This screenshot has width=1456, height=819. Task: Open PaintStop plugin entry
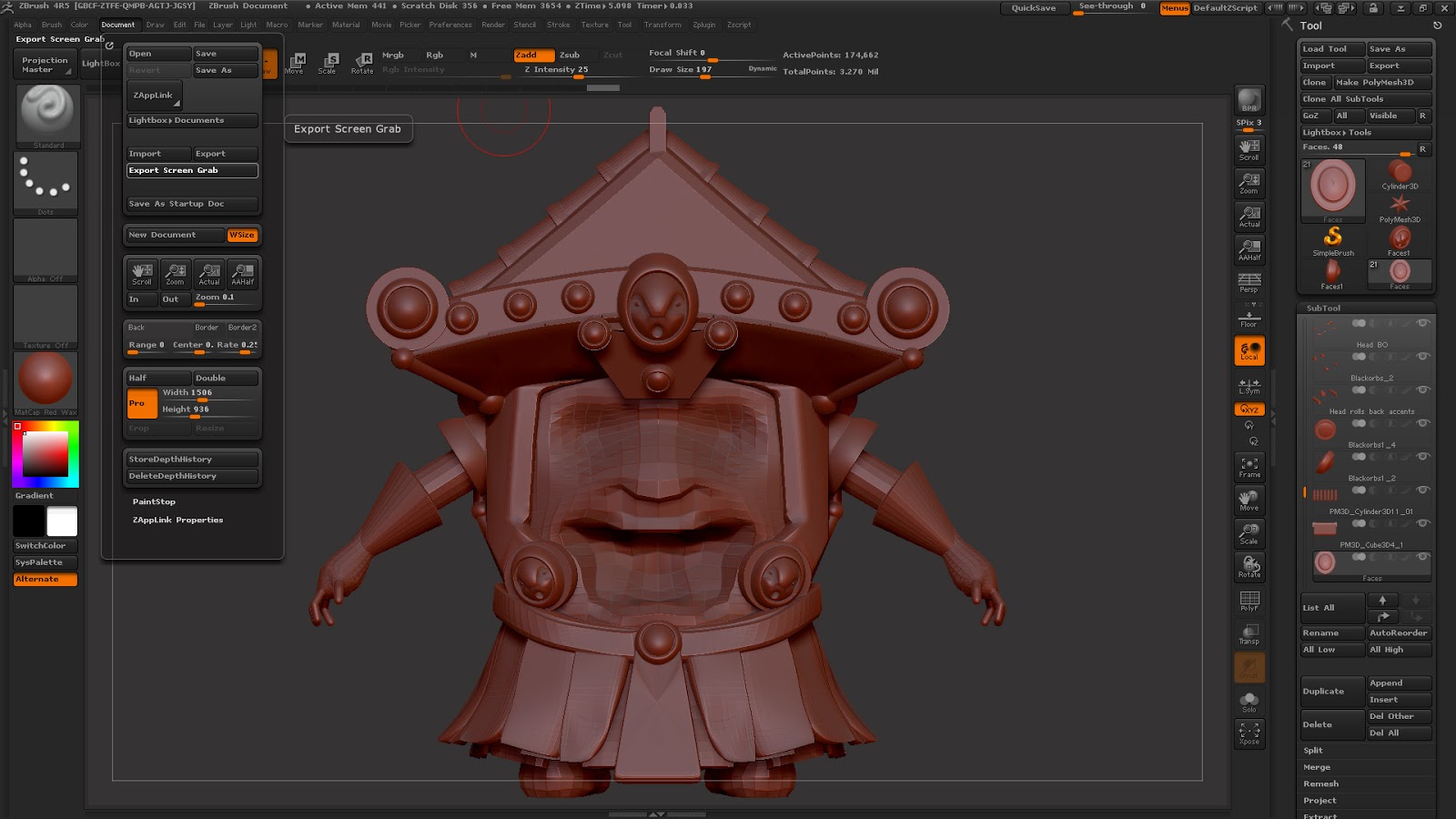155,502
